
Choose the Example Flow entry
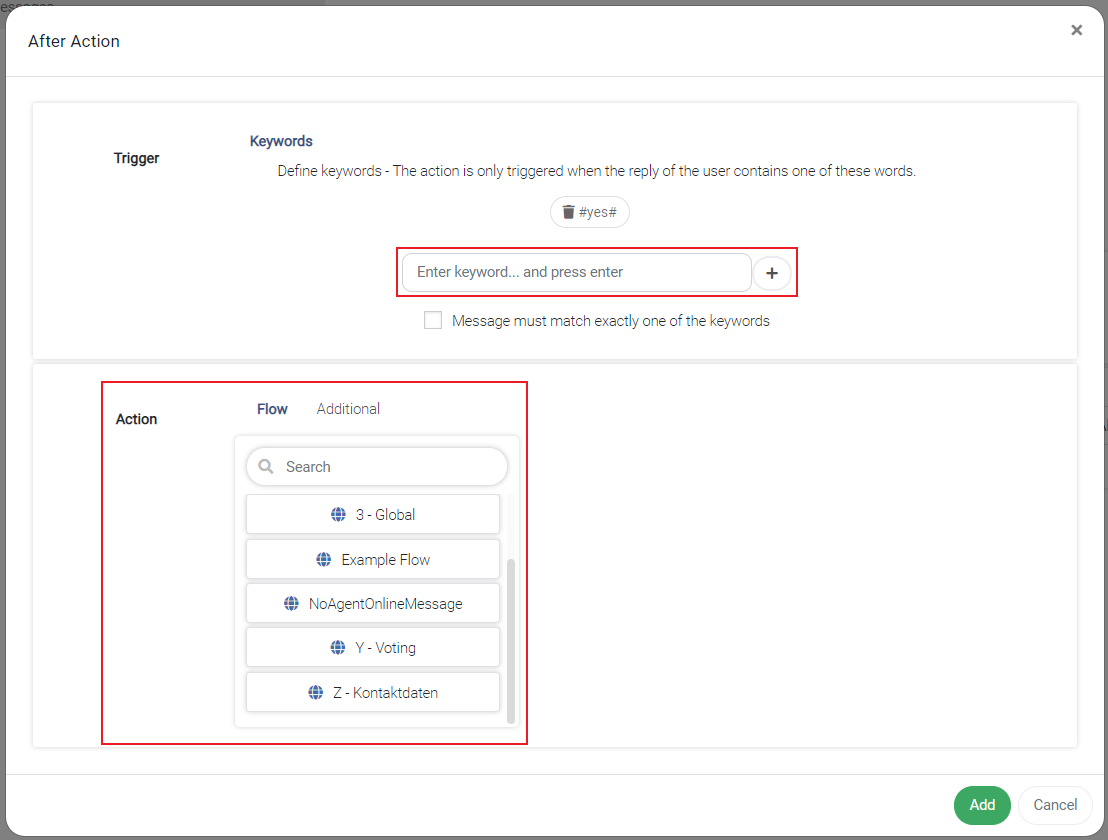click(x=372, y=560)
